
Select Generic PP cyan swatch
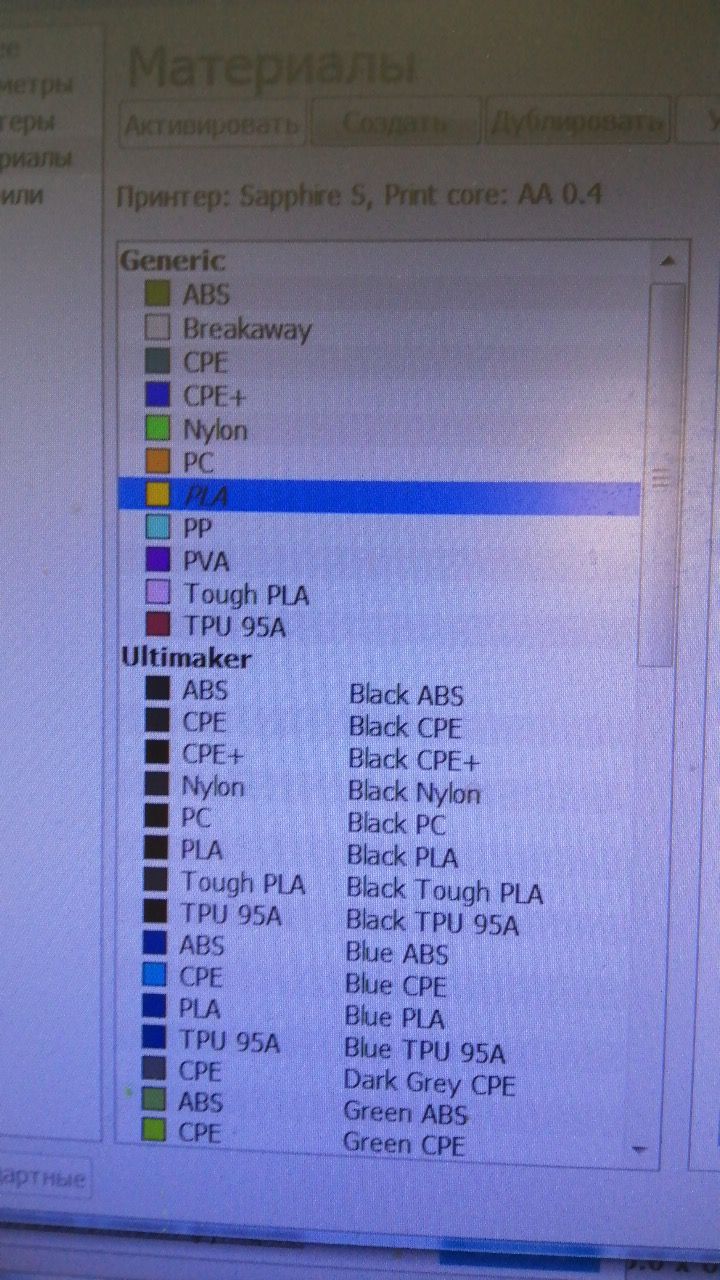click(x=157, y=528)
